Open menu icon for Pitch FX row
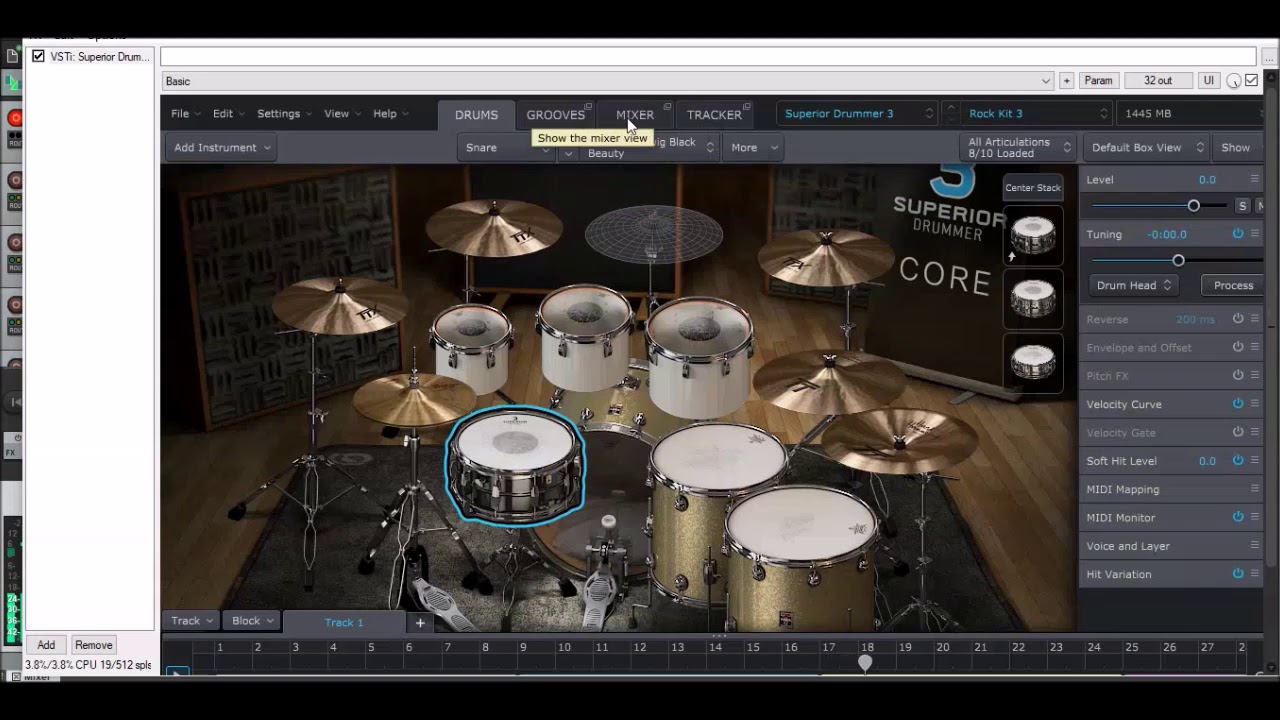The height and width of the screenshot is (720, 1280). tap(1255, 375)
